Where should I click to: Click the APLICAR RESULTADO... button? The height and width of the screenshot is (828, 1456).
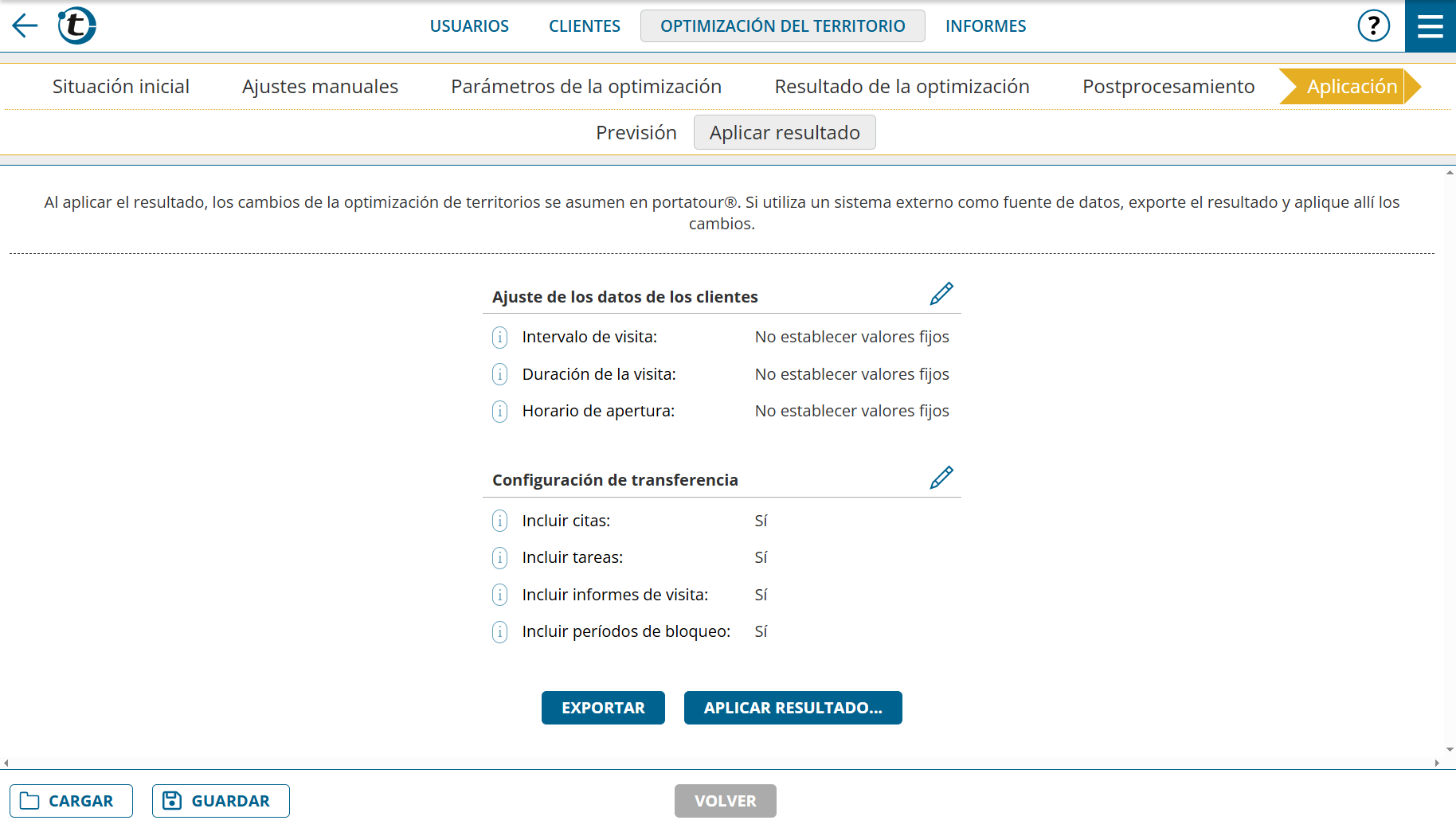(793, 708)
